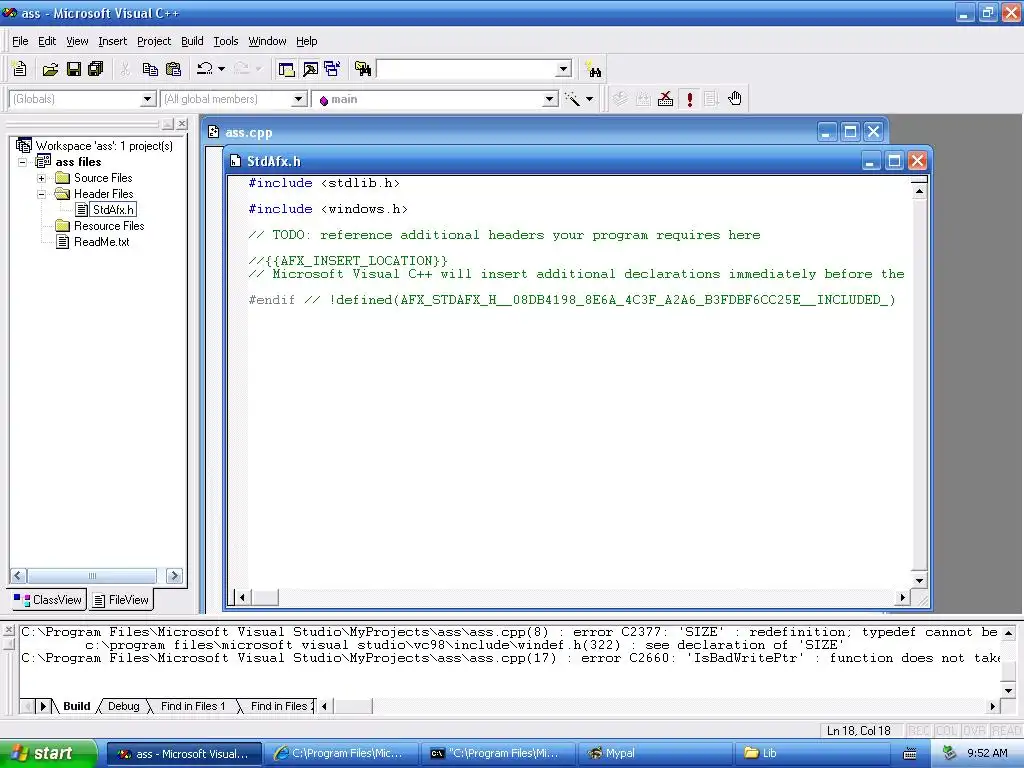Toggle breakpoint with the hand icon
This screenshot has height=768, width=1024.
coord(735,99)
